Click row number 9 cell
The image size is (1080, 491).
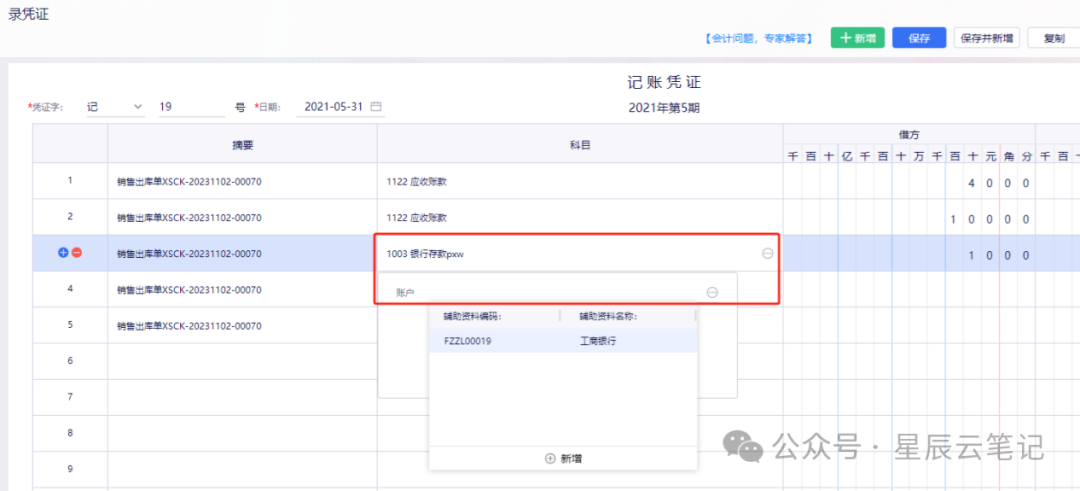pos(70,469)
